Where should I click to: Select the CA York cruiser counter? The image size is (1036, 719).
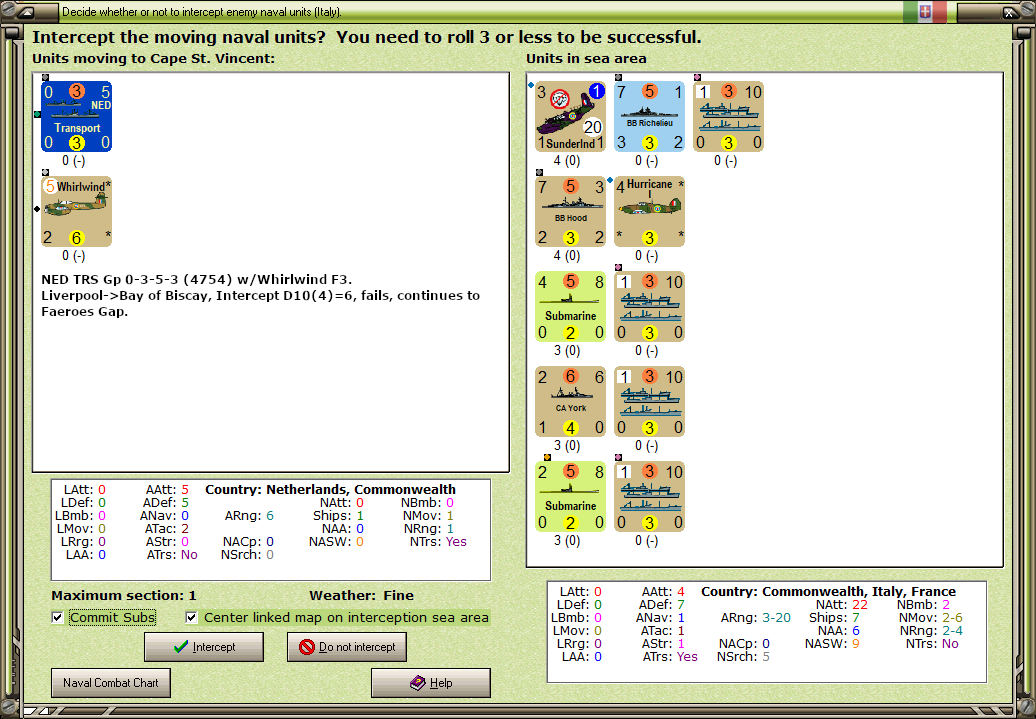(x=570, y=402)
